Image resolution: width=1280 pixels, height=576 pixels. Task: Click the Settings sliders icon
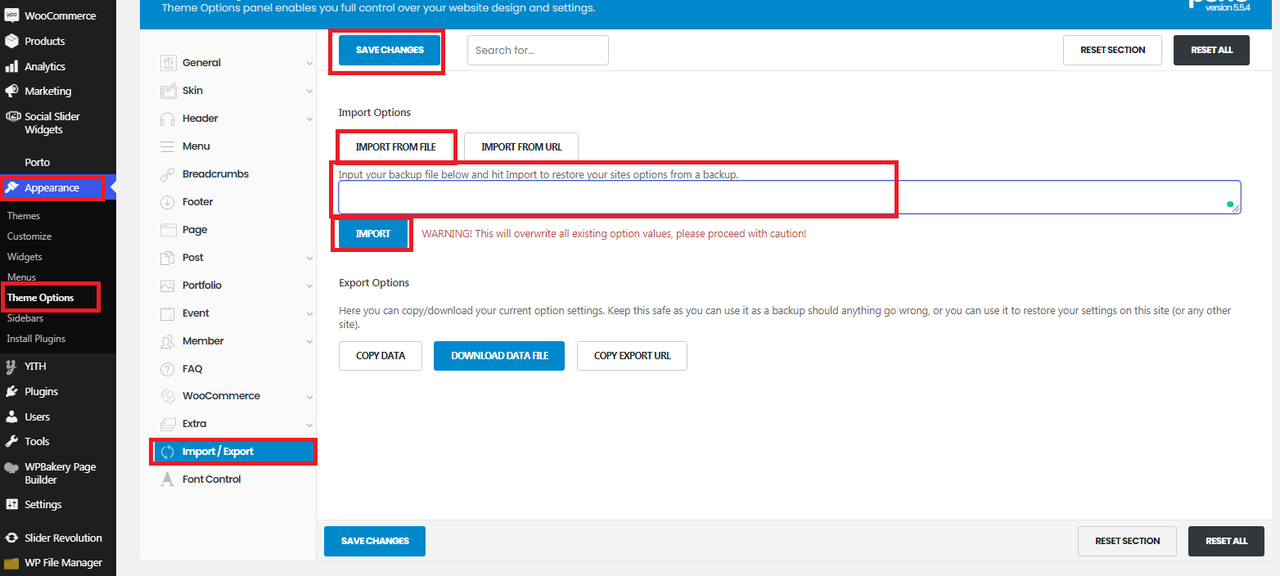click(x=12, y=505)
